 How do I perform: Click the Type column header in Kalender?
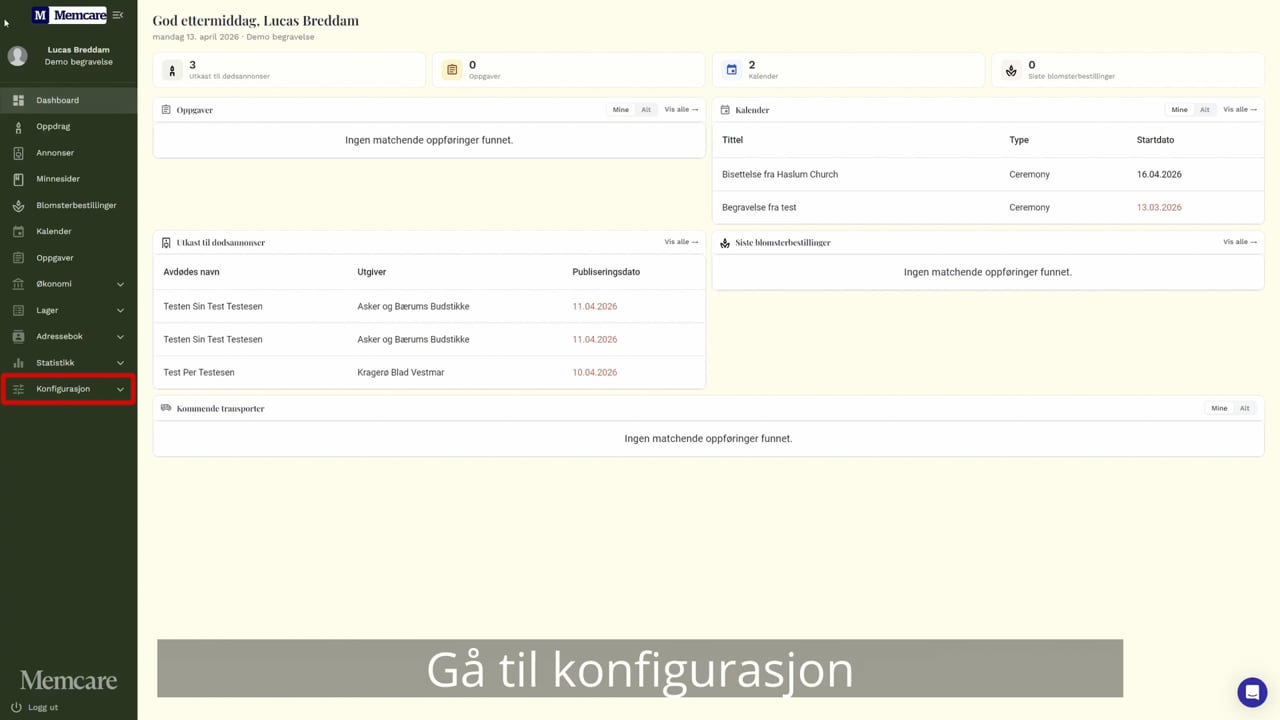[1019, 140]
